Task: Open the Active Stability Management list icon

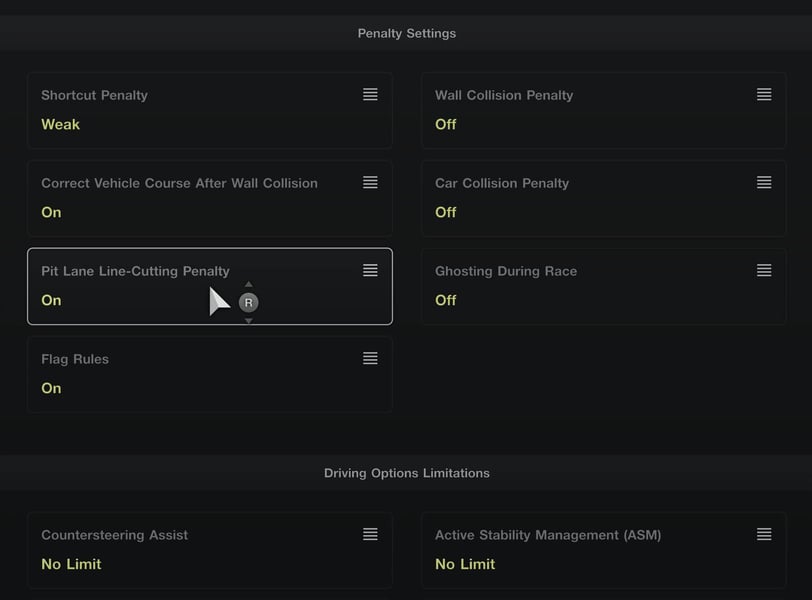Action: tap(764, 534)
